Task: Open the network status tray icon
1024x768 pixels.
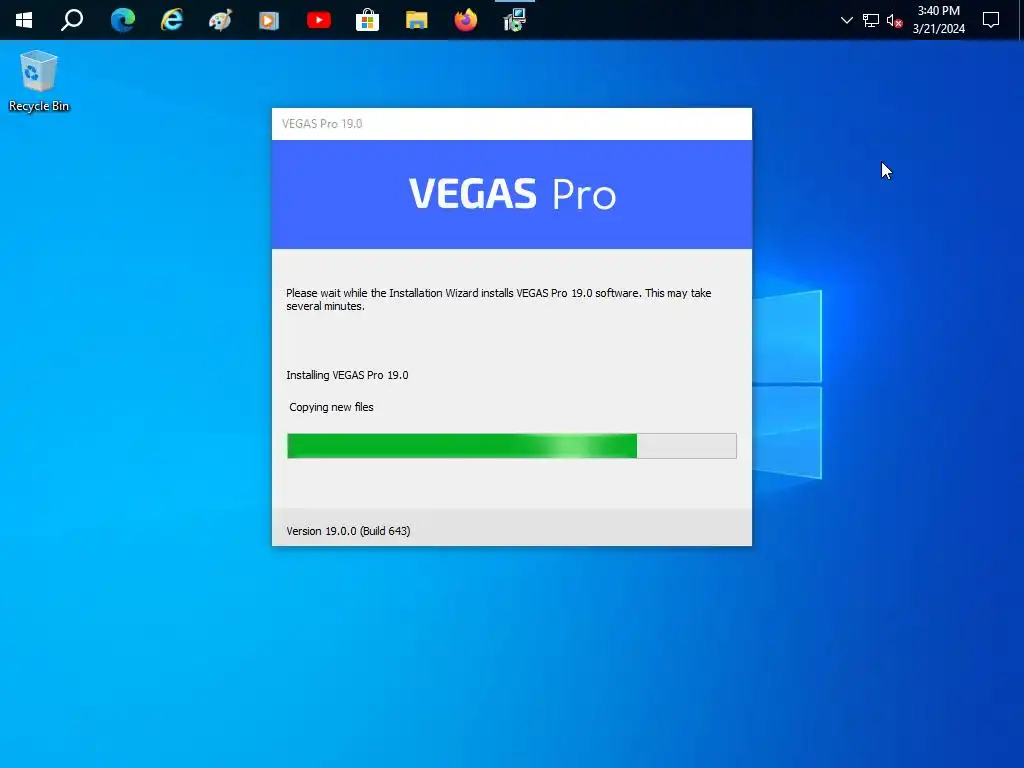Action: (871, 20)
